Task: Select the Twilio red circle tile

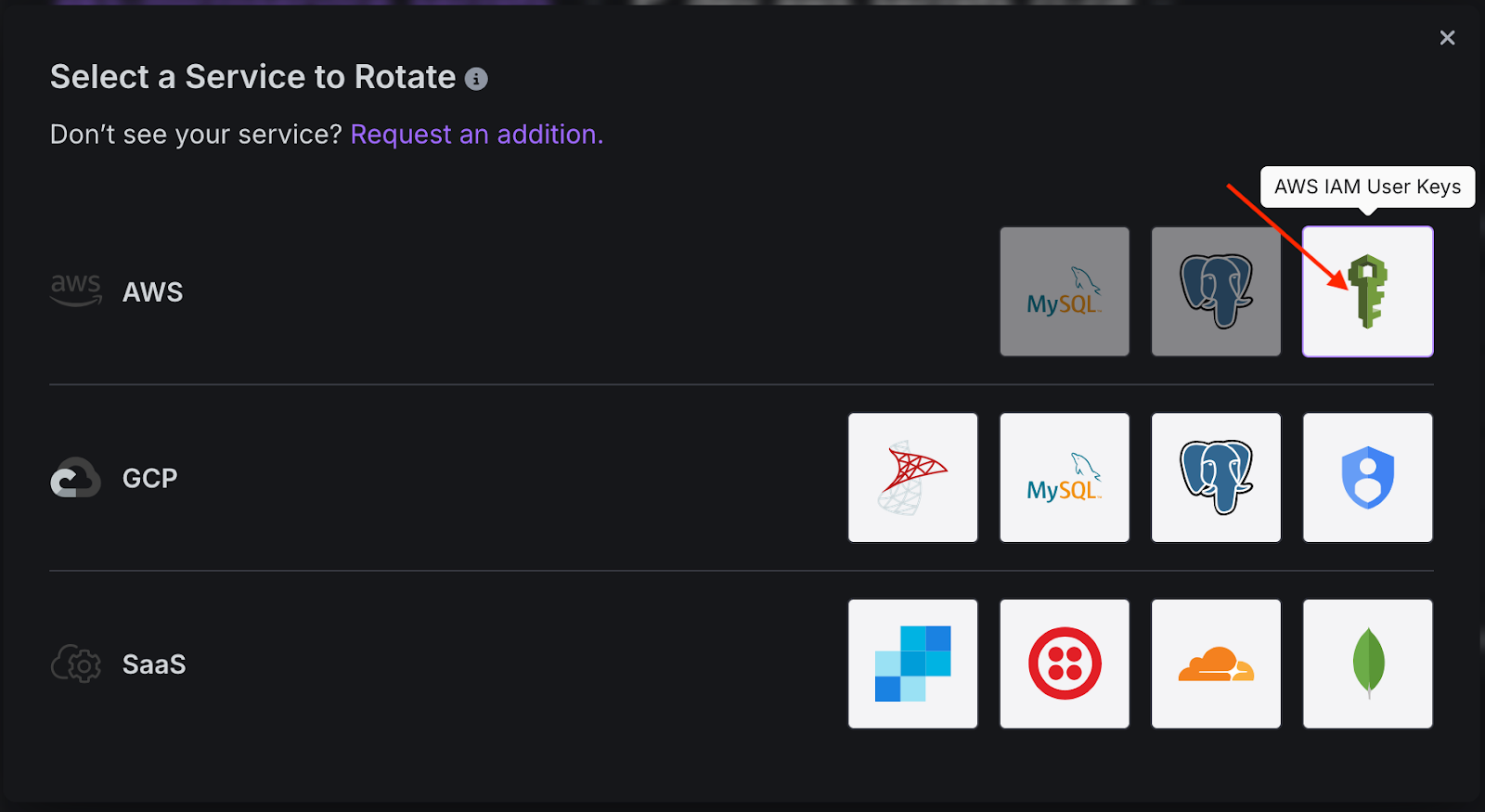Action: point(1065,664)
